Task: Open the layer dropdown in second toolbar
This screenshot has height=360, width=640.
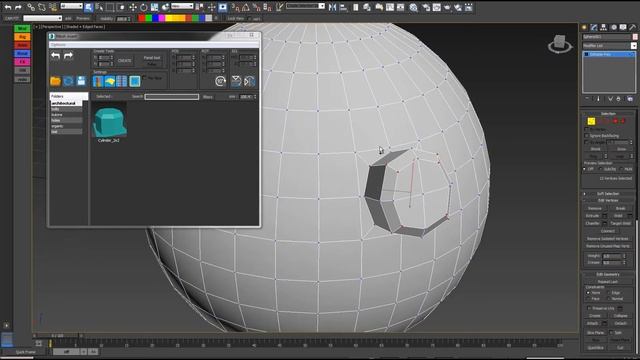Action: pos(42,18)
